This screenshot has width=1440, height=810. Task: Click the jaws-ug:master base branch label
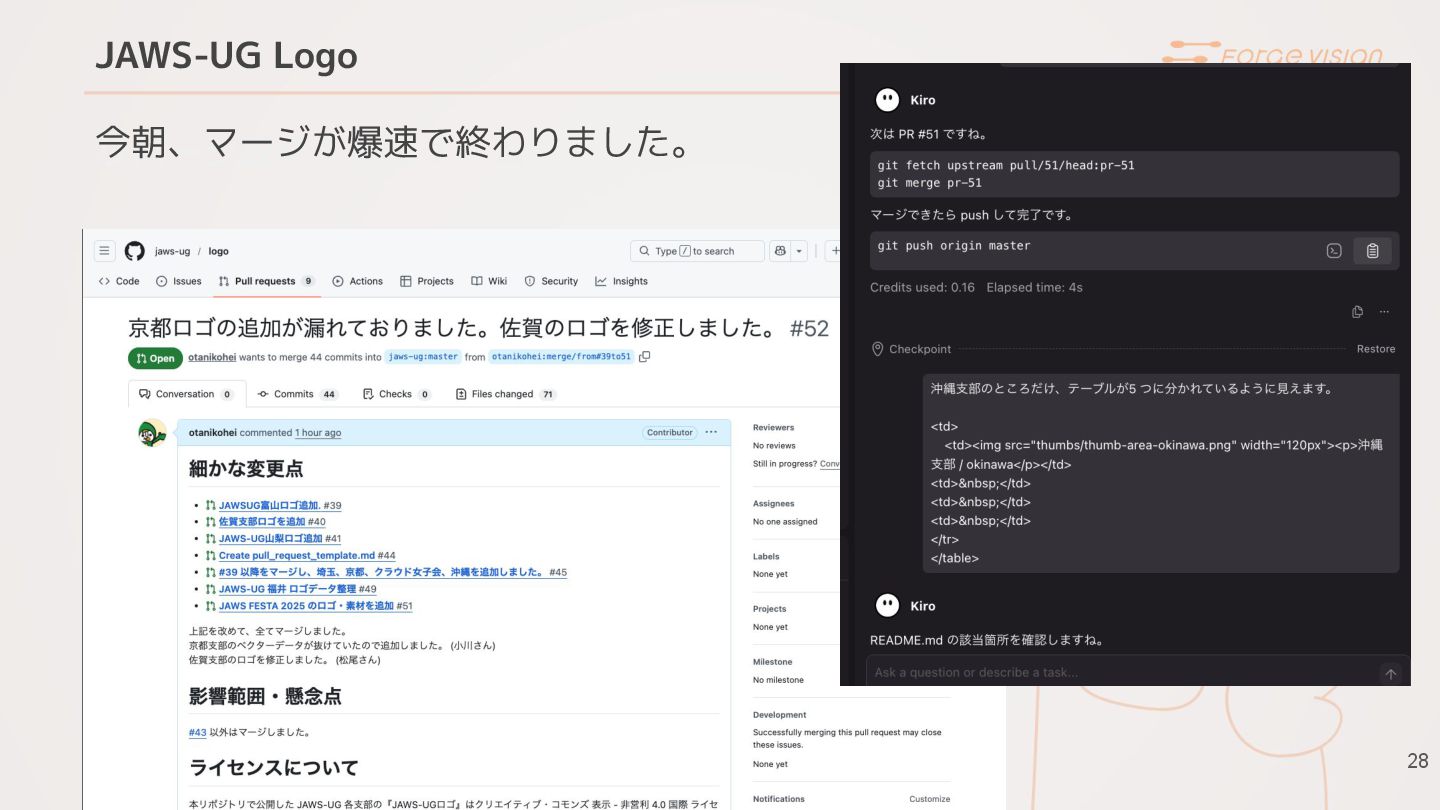[423, 357]
